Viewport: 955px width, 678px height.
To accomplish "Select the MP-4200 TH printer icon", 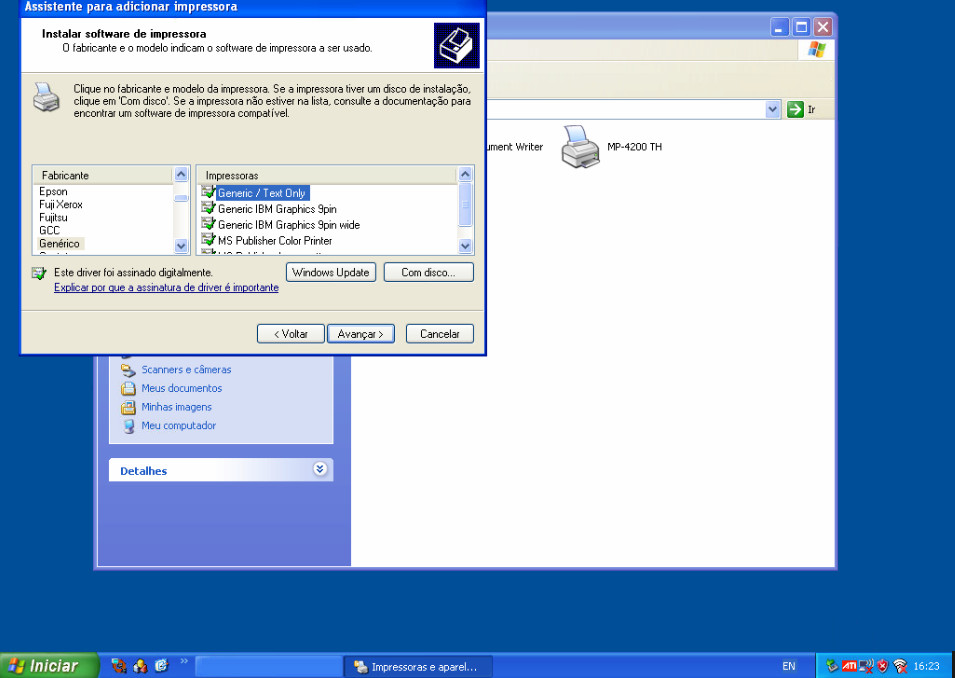I will 580,146.
